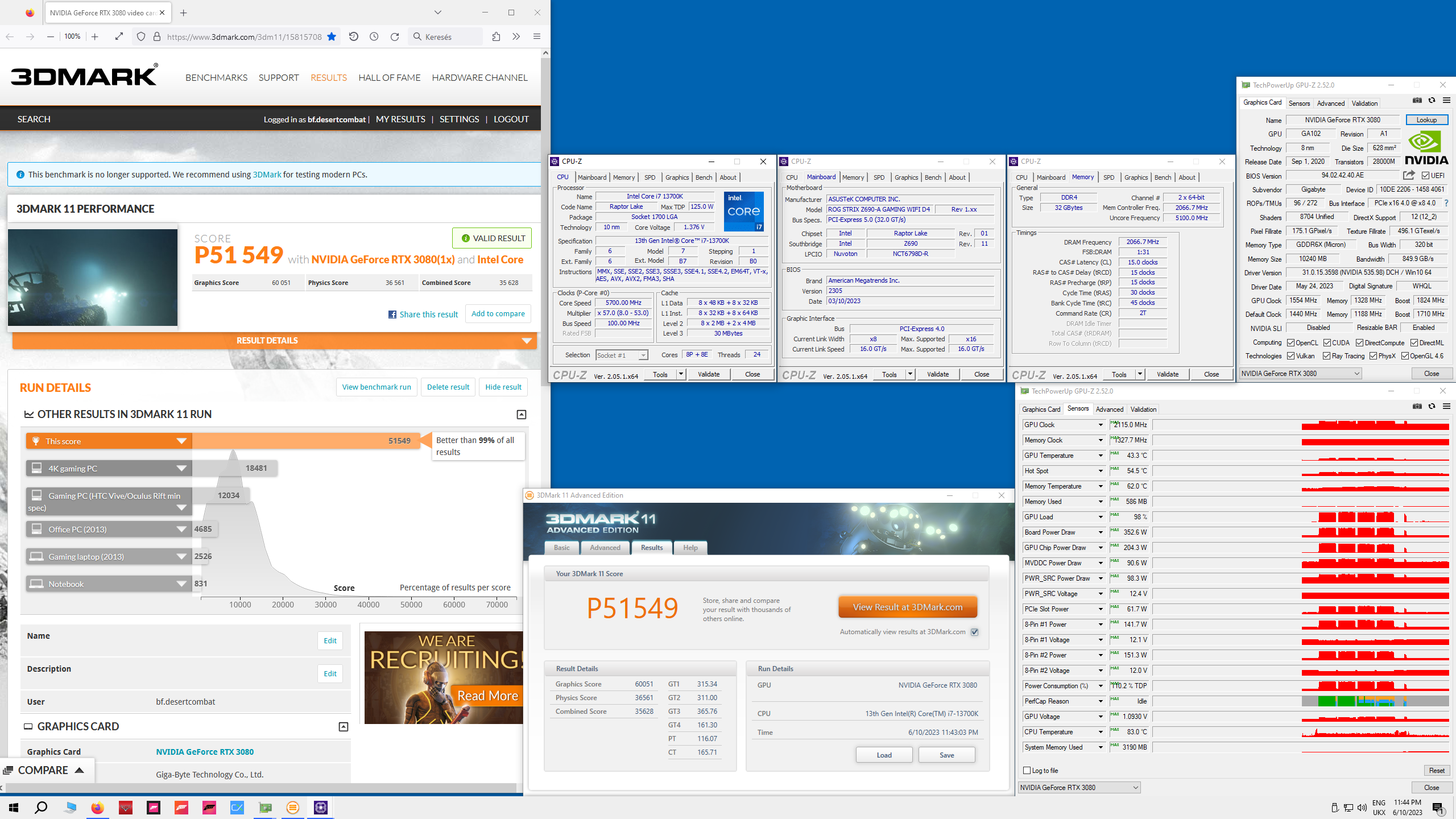Screen dimensions: 1456x819
Task: Click GPU-Z refresh icon in Graphics Card window
Action: click(x=1432, y=101)
